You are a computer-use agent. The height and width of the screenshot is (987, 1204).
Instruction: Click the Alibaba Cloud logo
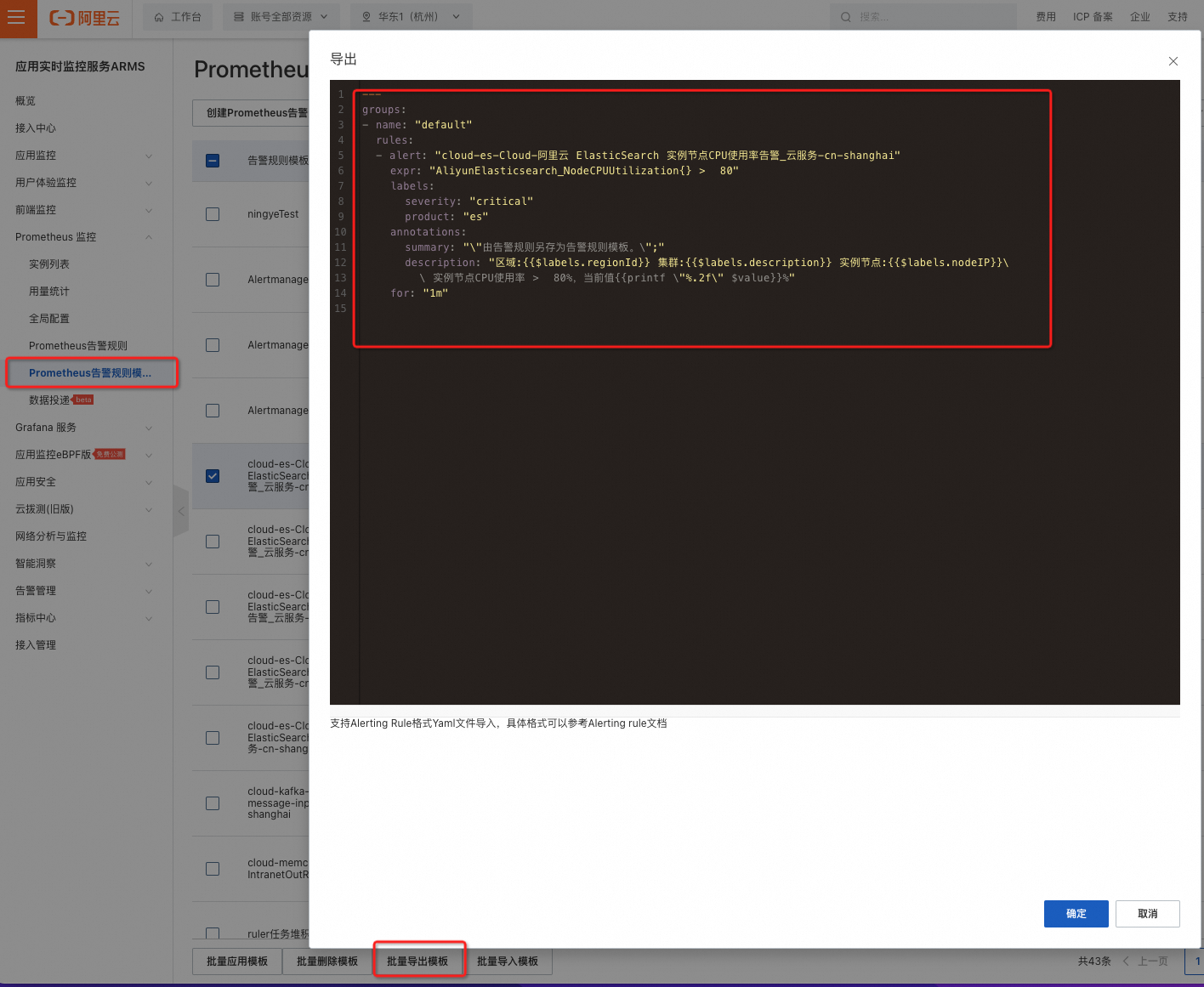(84, 18)
